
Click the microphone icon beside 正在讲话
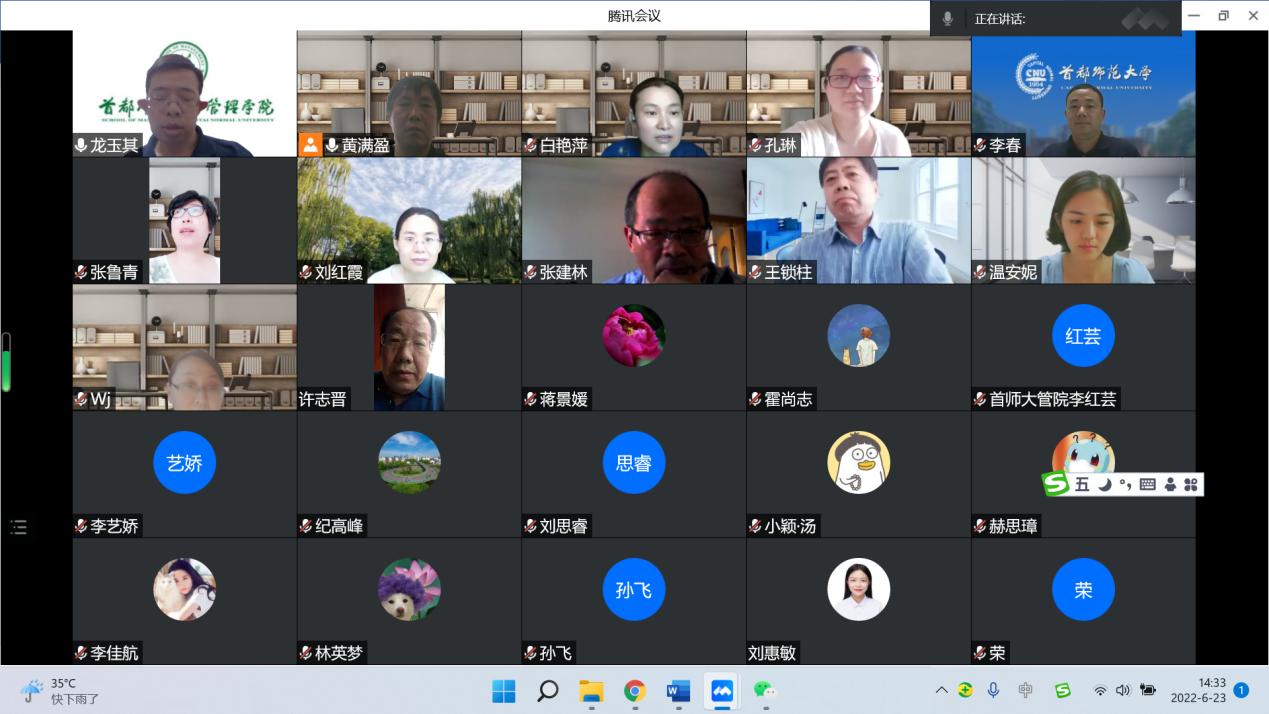(x=947, y=18)
